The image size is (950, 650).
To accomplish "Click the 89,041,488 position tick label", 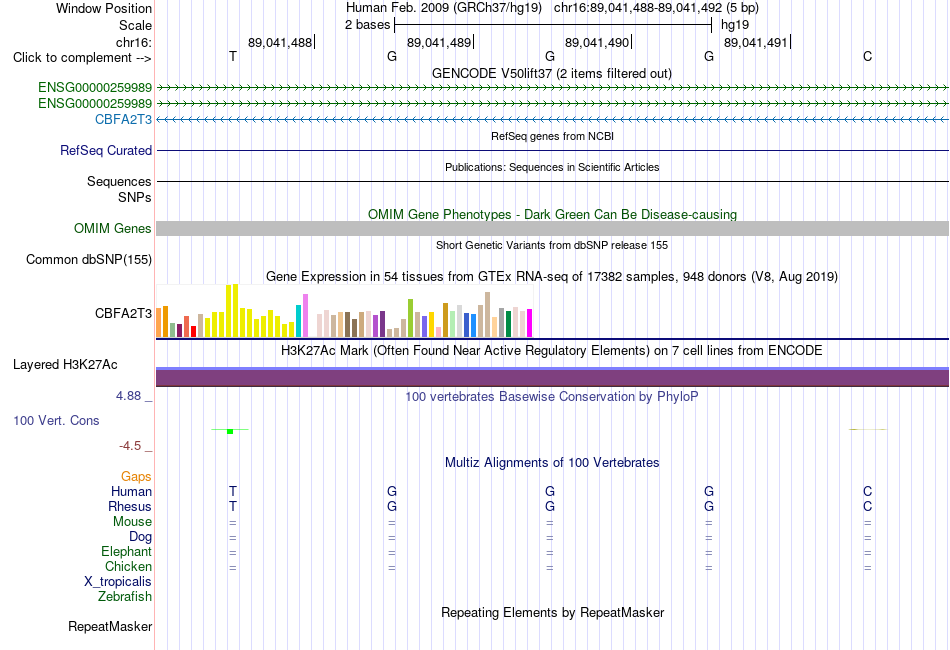I will point(280,42).
